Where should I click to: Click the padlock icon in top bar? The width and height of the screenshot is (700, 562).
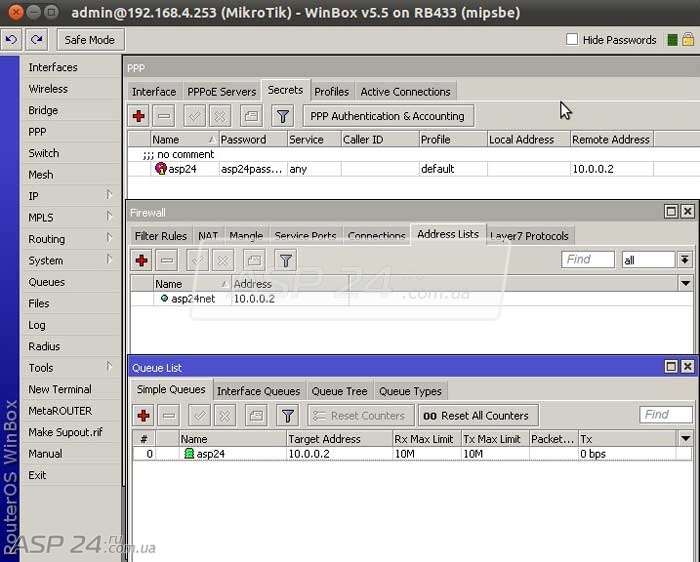point(688,40)
